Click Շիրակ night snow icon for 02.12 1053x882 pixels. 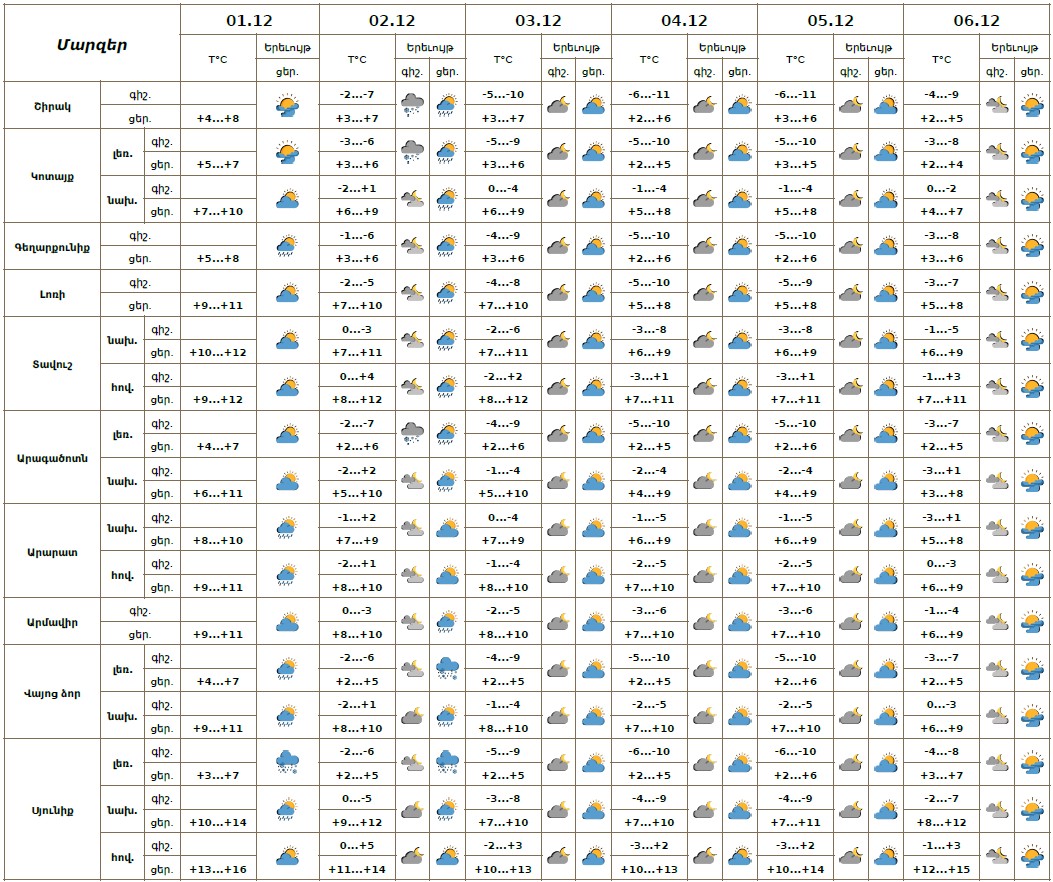click(412, 105)
